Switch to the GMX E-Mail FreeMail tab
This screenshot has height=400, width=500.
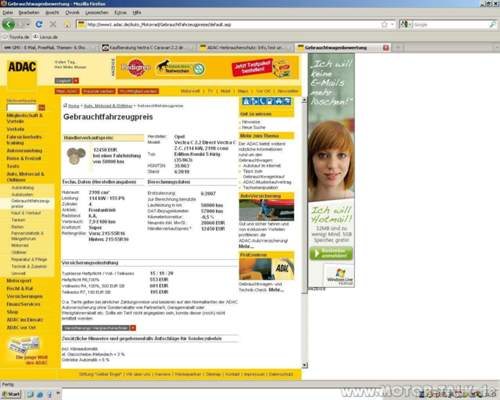coord(49,48)
